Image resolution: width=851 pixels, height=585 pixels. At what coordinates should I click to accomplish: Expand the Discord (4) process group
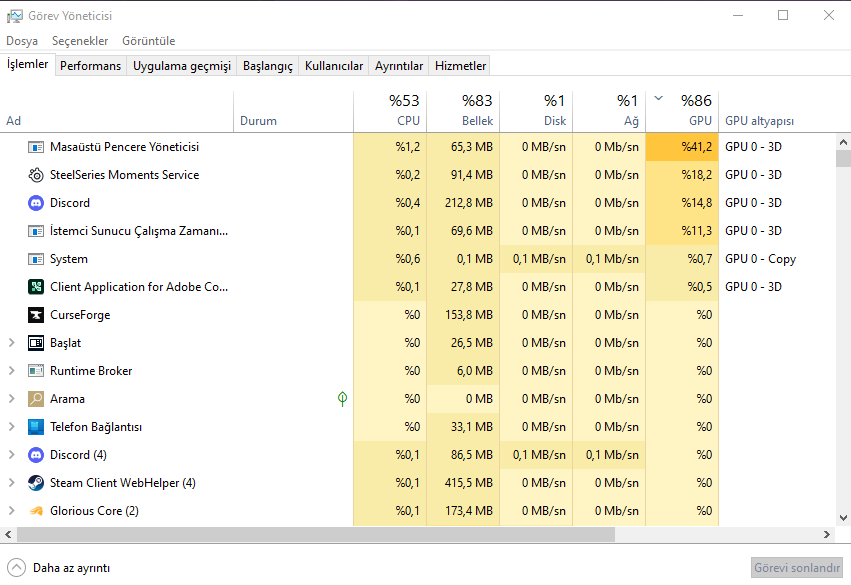tap(11, 455)
